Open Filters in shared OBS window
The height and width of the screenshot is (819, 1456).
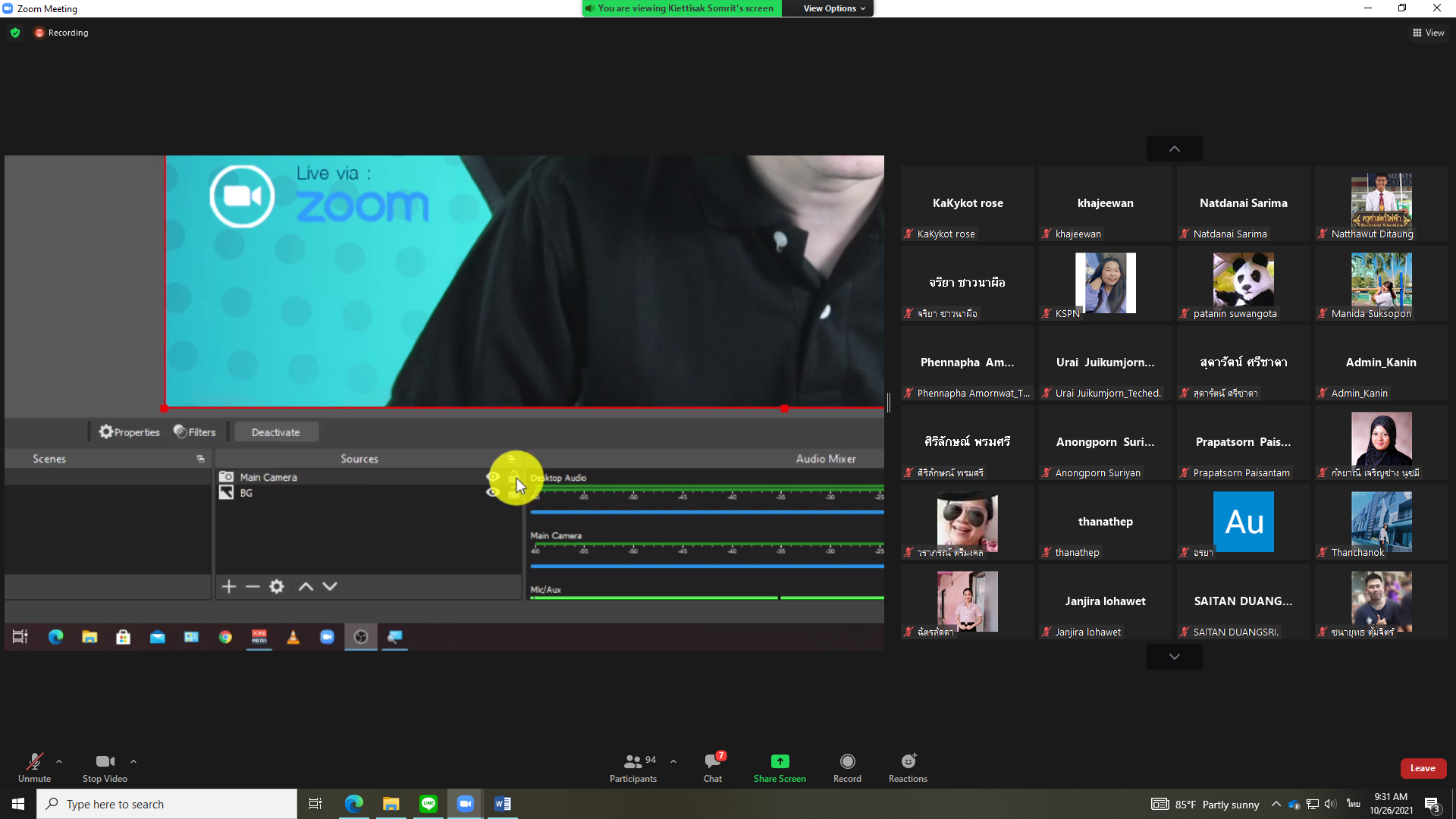pyautogui.click(x=195, y=432)
